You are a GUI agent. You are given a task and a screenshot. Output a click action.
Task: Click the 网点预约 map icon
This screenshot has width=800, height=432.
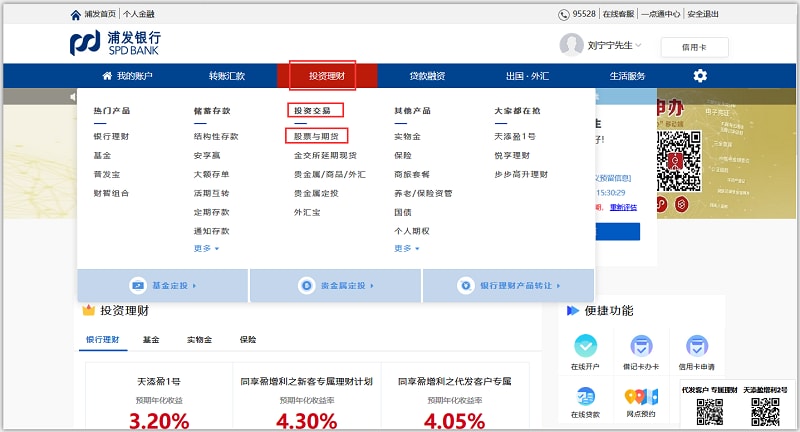[x=641, y=394]
